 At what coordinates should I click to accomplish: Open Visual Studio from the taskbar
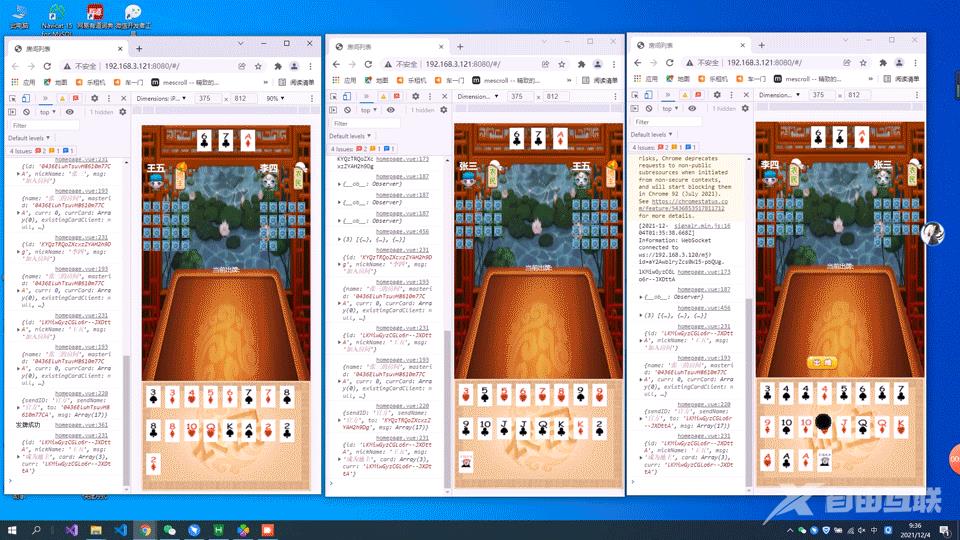[x=71, y=530]
